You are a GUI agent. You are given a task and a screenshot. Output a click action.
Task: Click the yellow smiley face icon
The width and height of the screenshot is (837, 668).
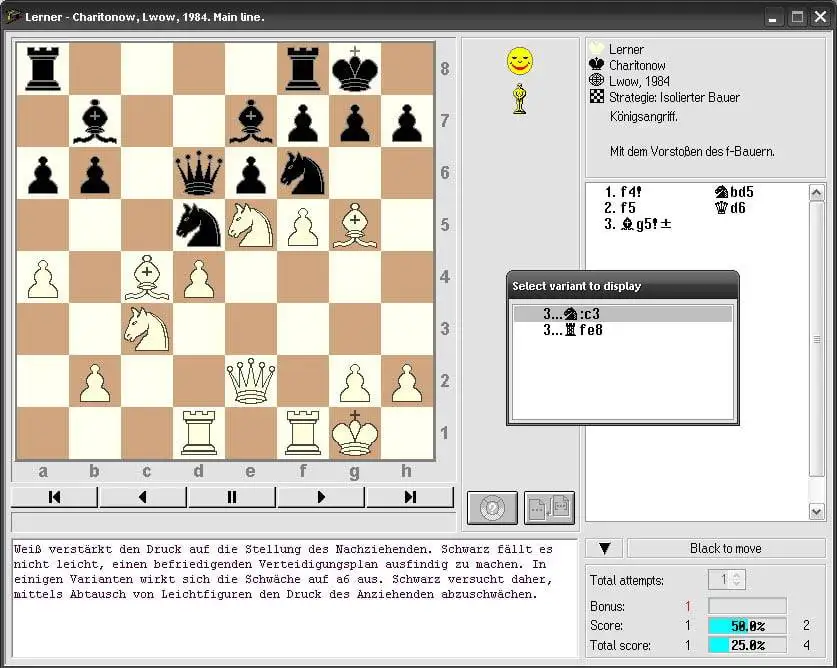pyautogui.click(x=519, y=61)
